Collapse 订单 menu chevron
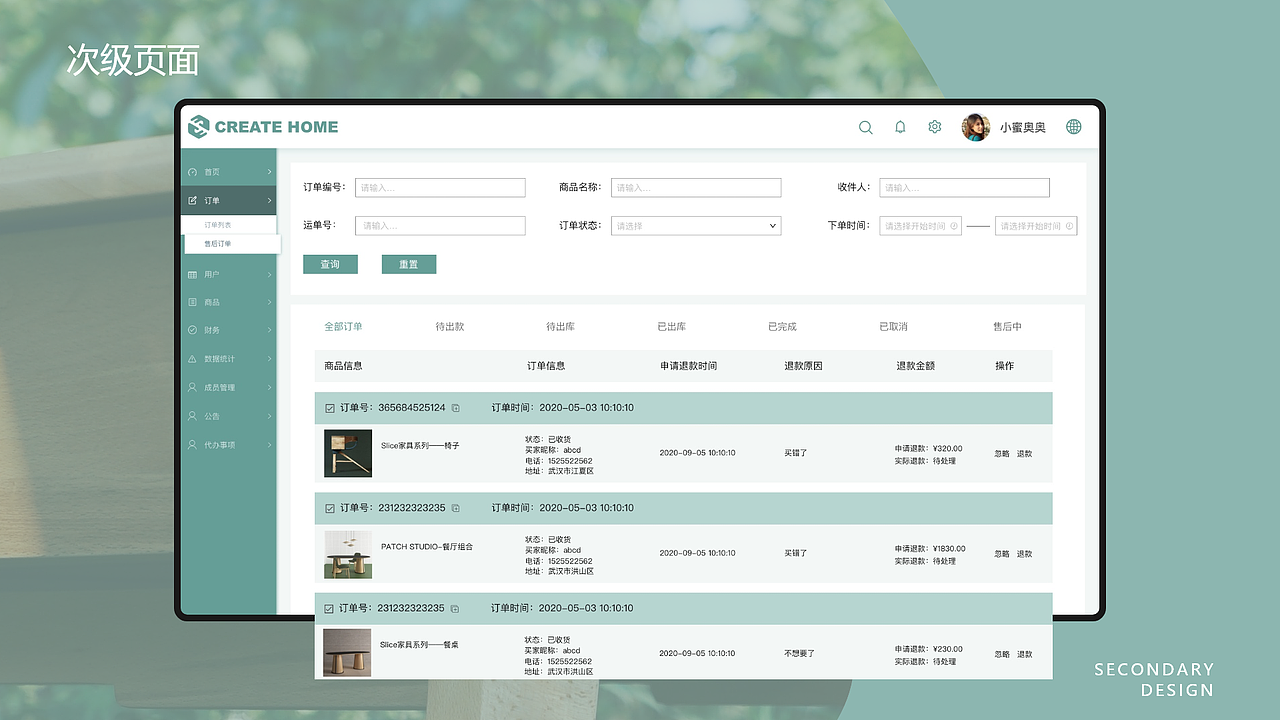 tap(270, 201)
